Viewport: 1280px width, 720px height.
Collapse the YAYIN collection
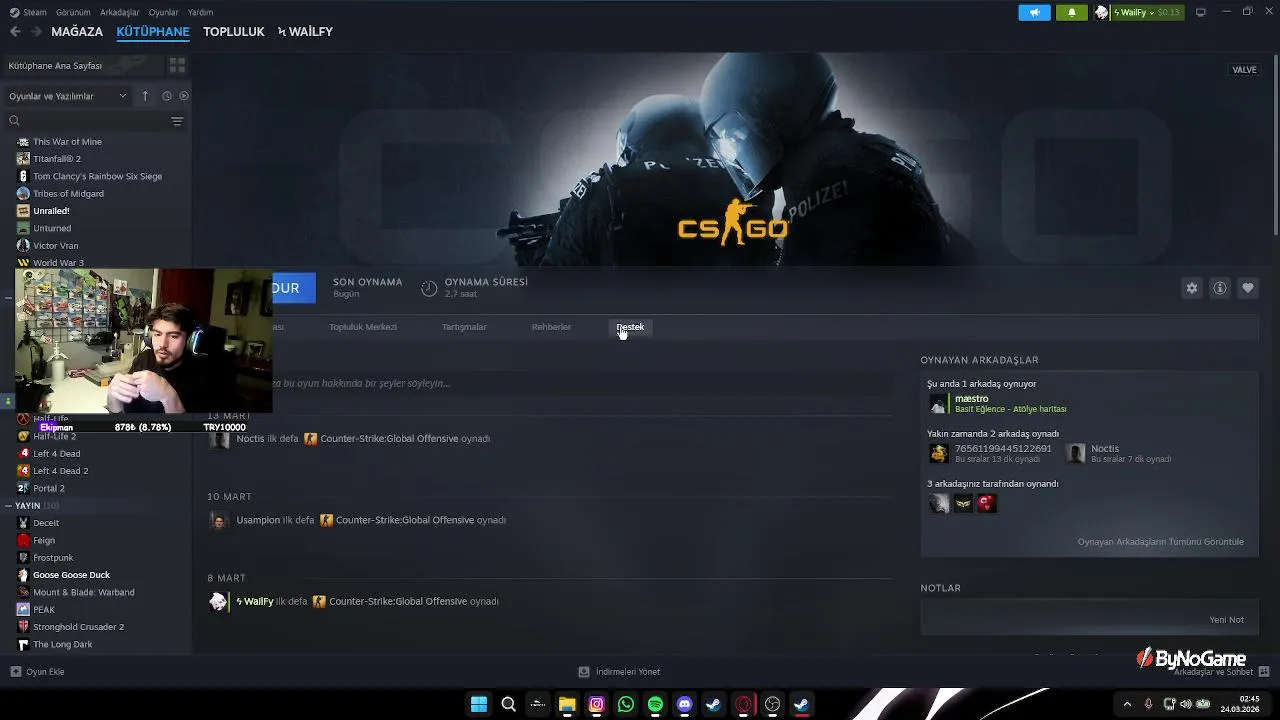[10, 506]
